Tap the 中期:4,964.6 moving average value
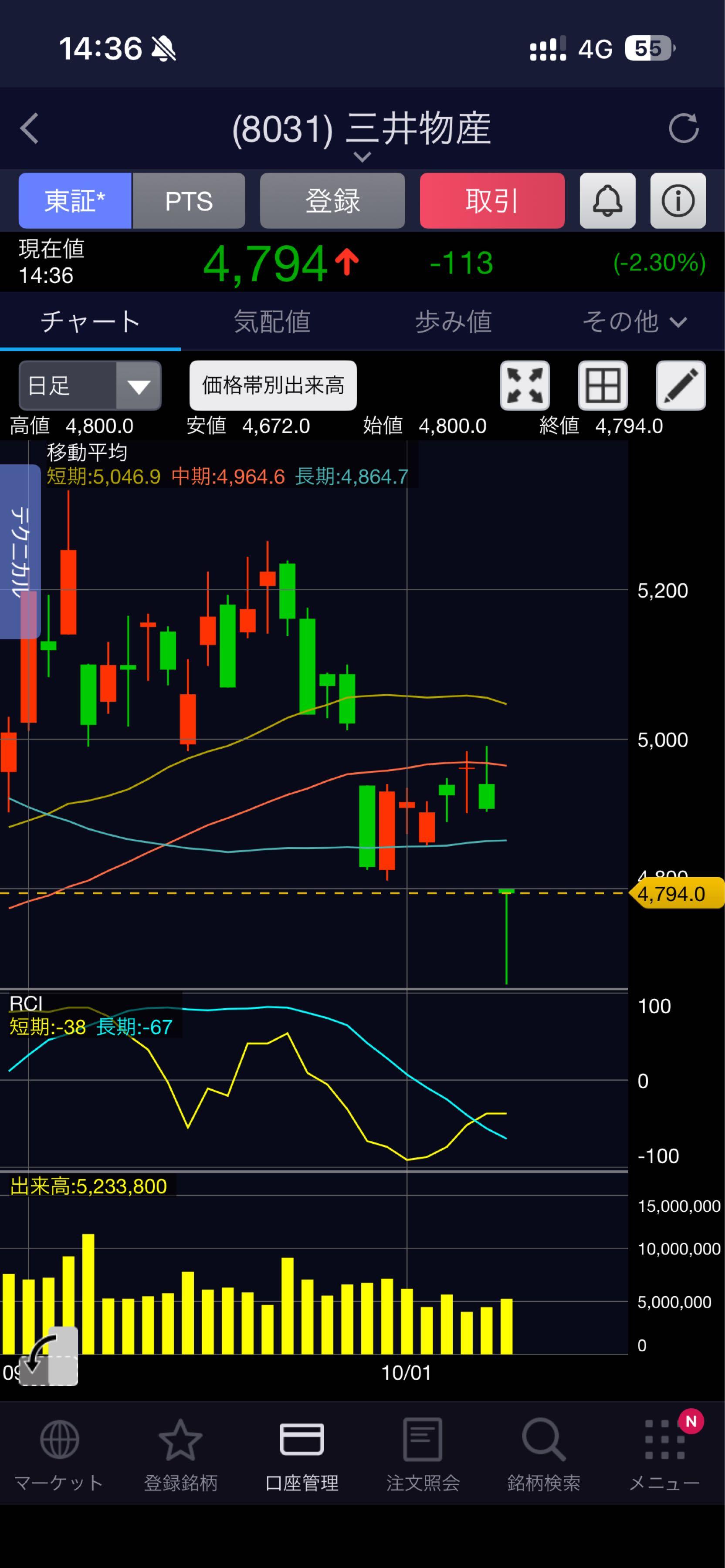This screenshot has width=725, height=1568. point(228,476)
